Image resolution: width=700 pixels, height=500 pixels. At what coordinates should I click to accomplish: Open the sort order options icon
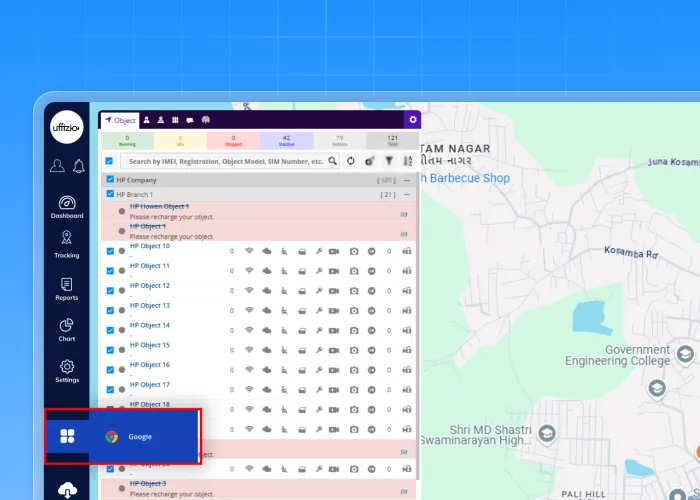click(407, 161)
